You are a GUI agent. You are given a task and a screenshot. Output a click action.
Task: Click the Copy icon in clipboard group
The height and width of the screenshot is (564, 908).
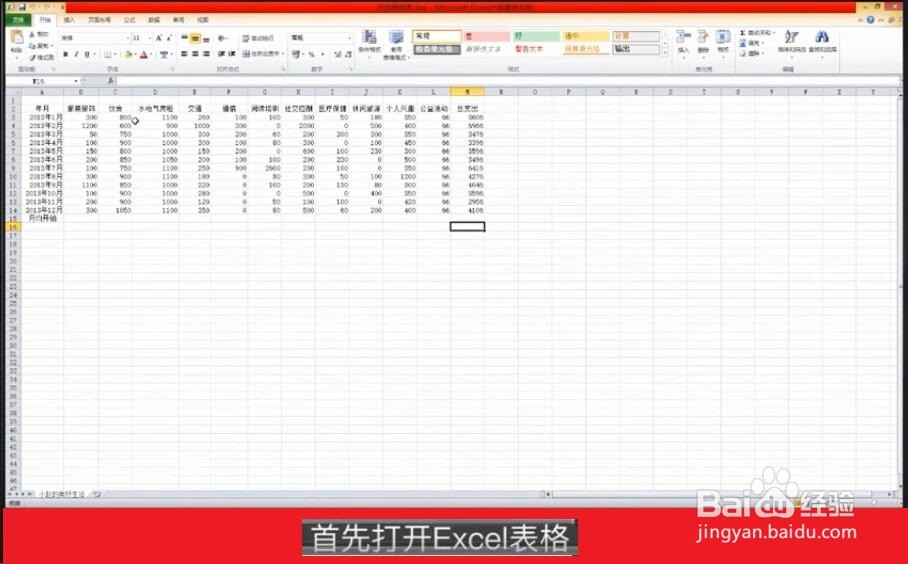click(32, 46)
